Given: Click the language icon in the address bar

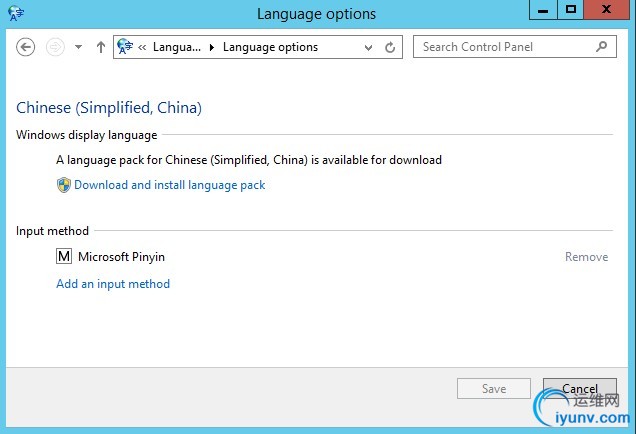Looking at the screenshot, I should coord(125,46).
